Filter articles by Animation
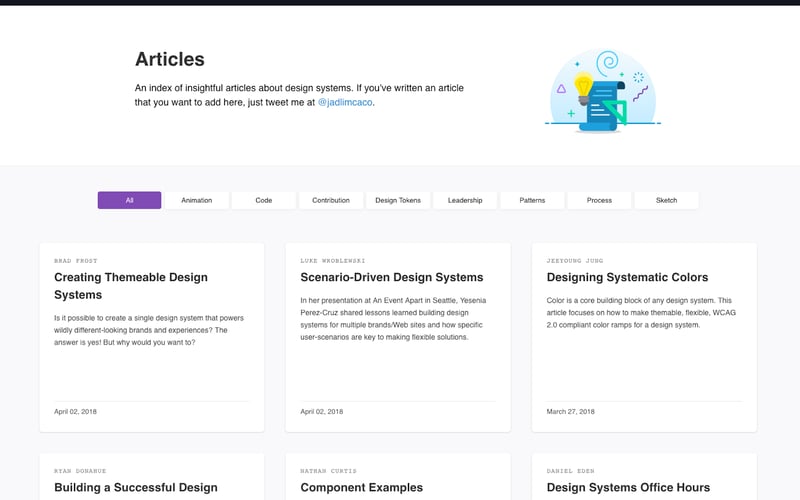Viewport: 800px width, 500px height. (x=196, y=200)
